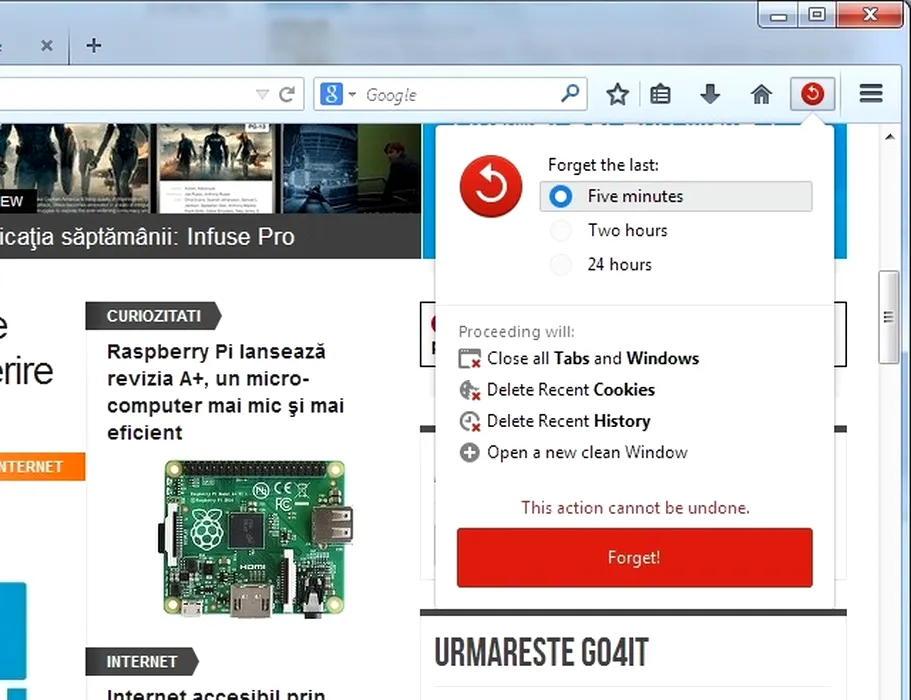Open the Downloads arrow icon
Screen dimensions: 911x700
click(710, 94)
